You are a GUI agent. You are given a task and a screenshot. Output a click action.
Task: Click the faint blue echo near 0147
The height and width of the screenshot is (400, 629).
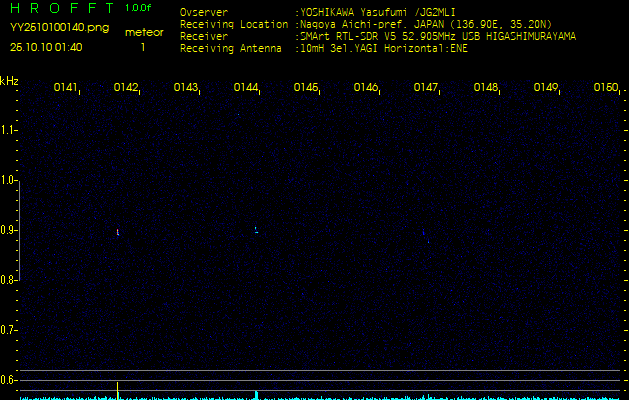(424, 233)
